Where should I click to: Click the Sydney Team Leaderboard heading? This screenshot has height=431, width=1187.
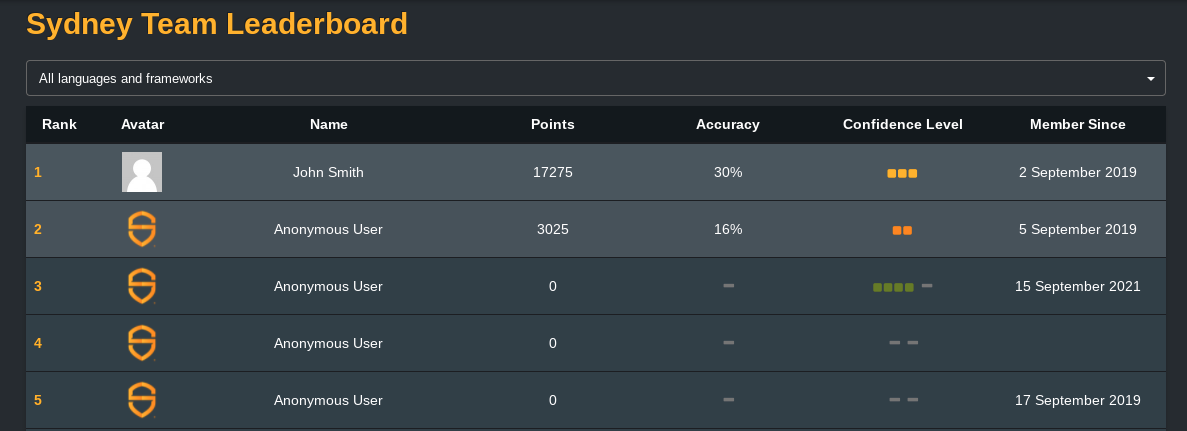click(217, 23)
